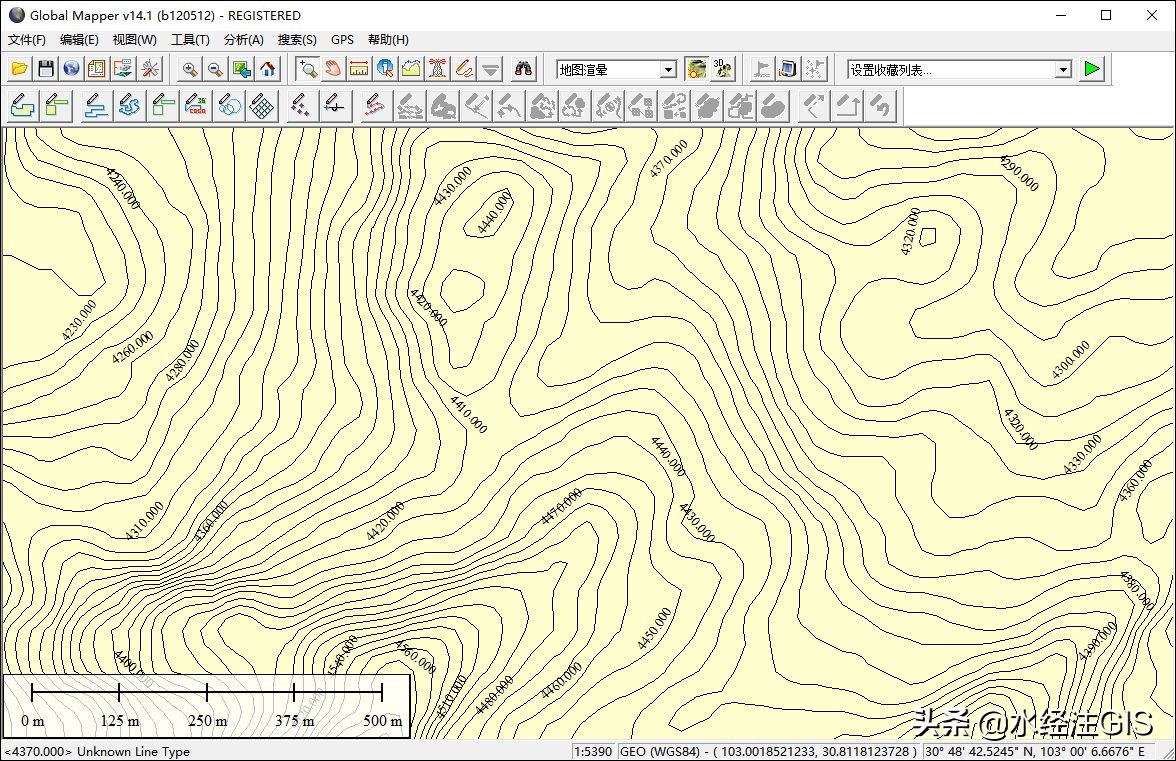Toggle the hill shading button
The width and height of the screenshot is (1176, 761).
pyautogui.click(x=697, y=69)
